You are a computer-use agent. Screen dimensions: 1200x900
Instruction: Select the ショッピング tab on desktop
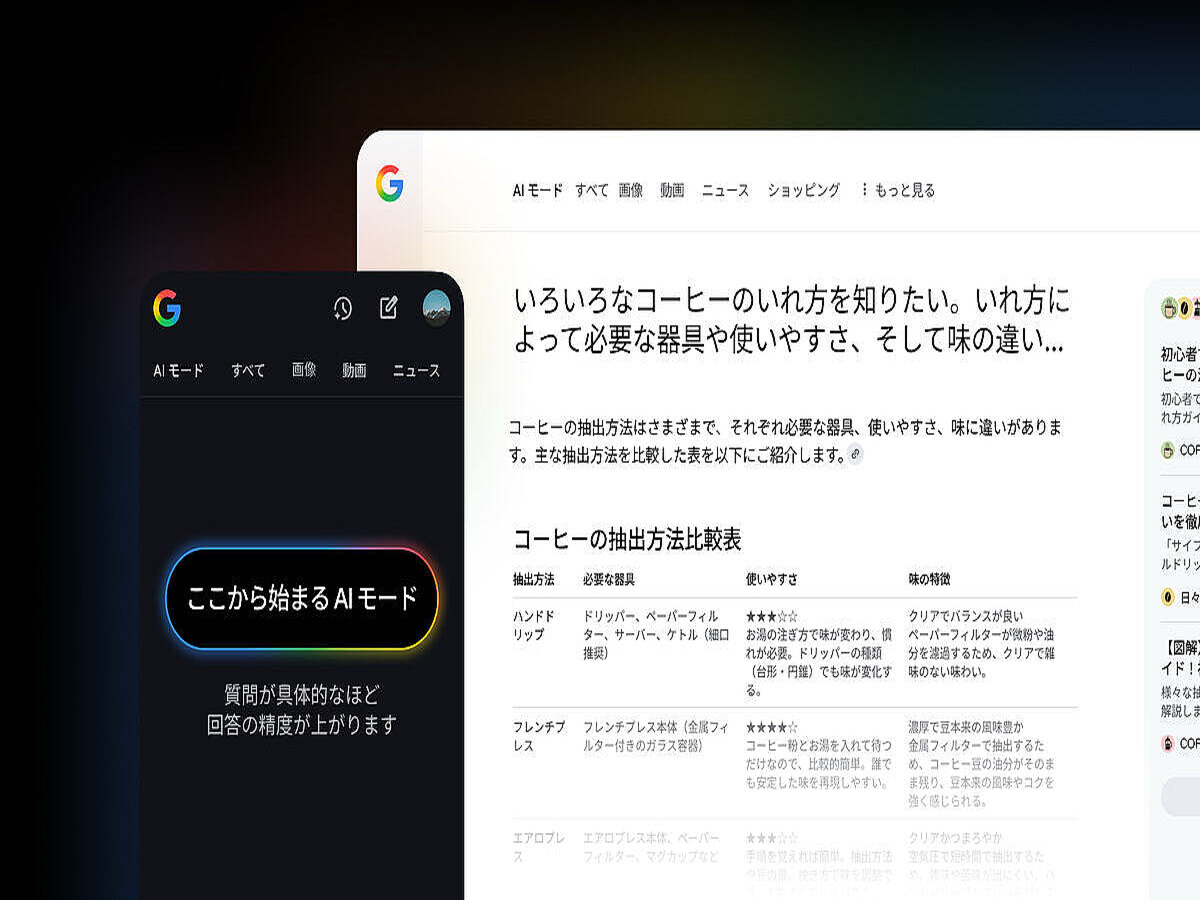(x=803, y=190)
